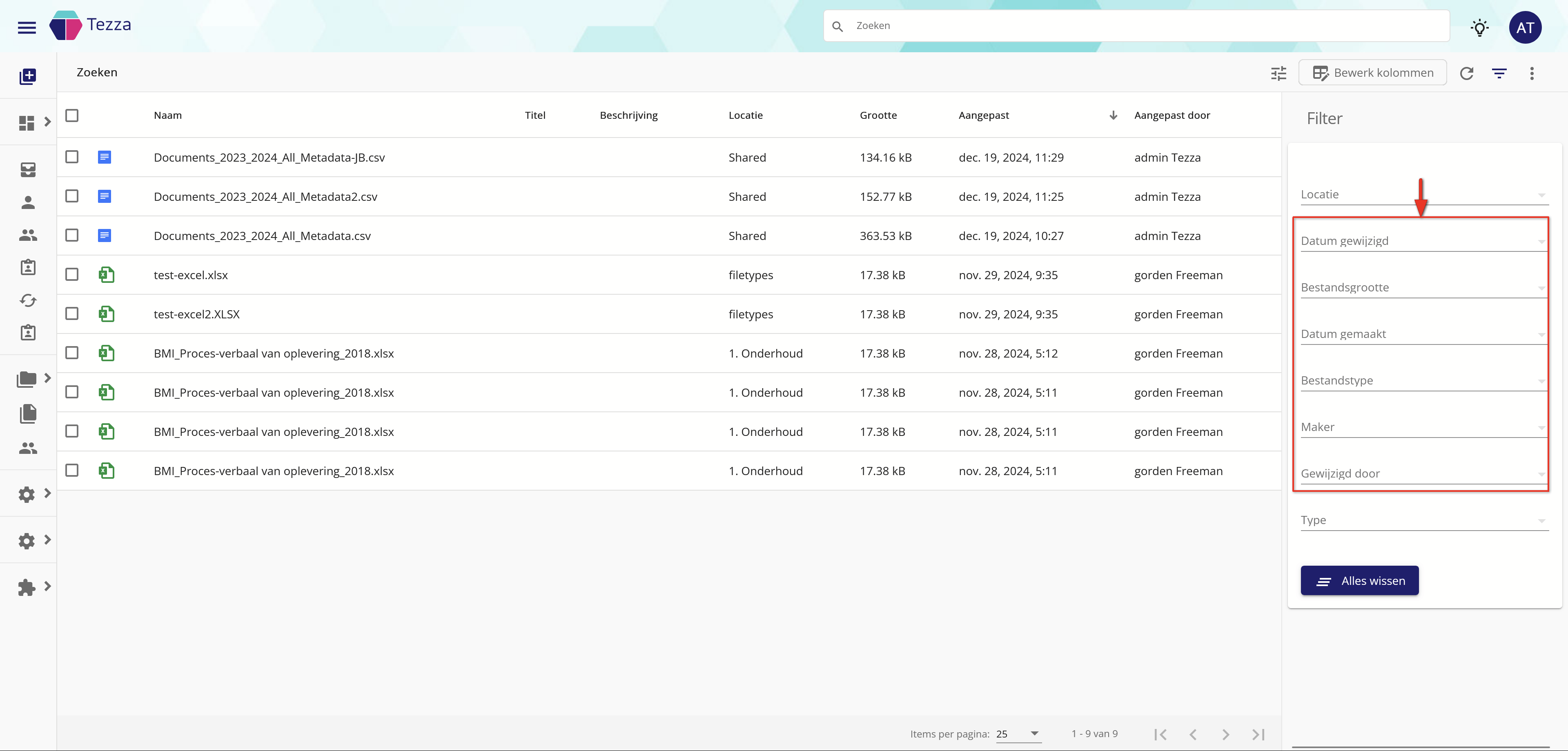Viewport: 1568px width, 751px height.
Task: Open the upper group icon in sidebar
Action: pos(28,235)
